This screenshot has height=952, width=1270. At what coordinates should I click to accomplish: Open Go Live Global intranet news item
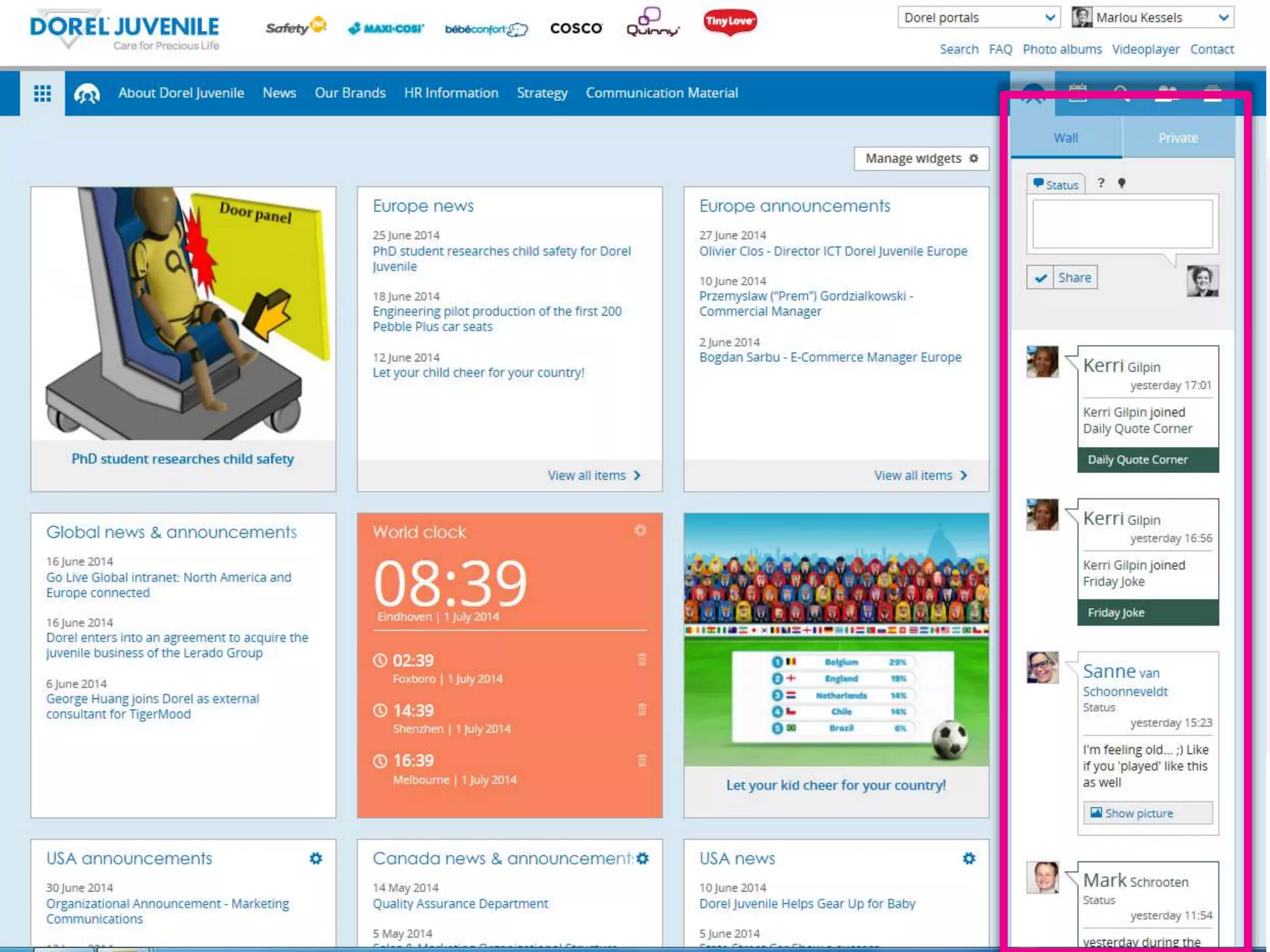pos(169,584)
